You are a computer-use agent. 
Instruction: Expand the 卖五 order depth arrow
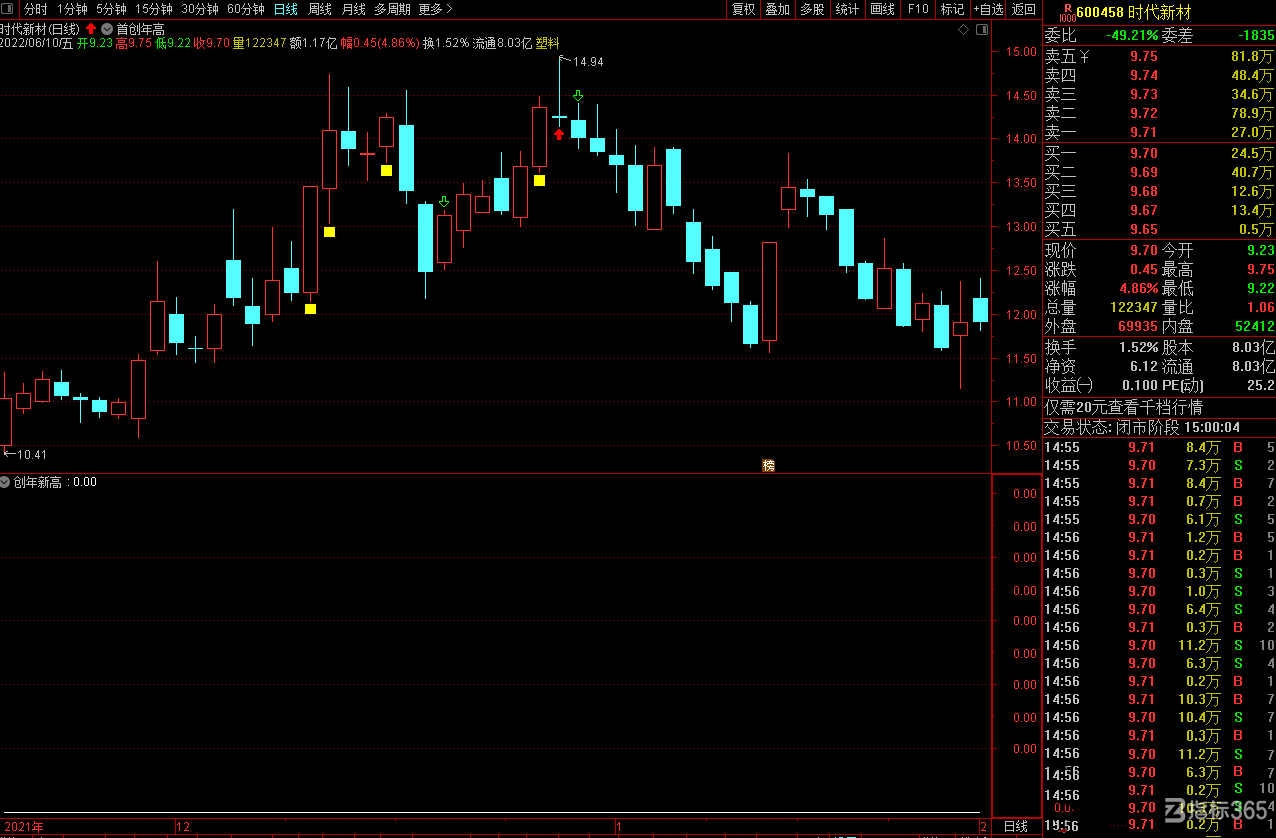(x=1084, y=57)
